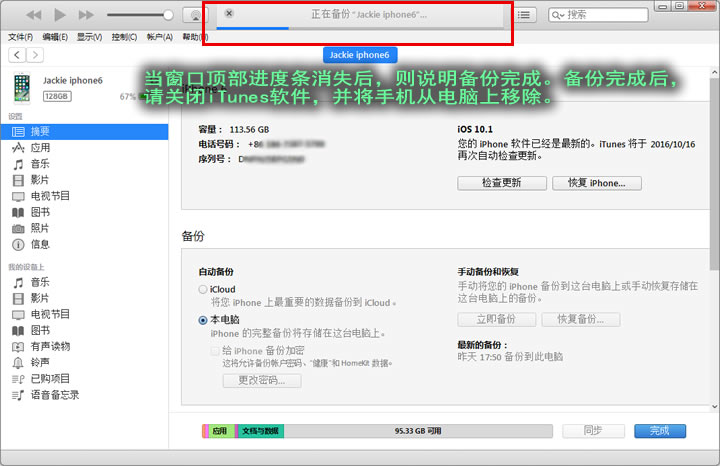Screen dimensions: 720x466
Task: Open the 编辑(E) menu
Action: point(55,37)
